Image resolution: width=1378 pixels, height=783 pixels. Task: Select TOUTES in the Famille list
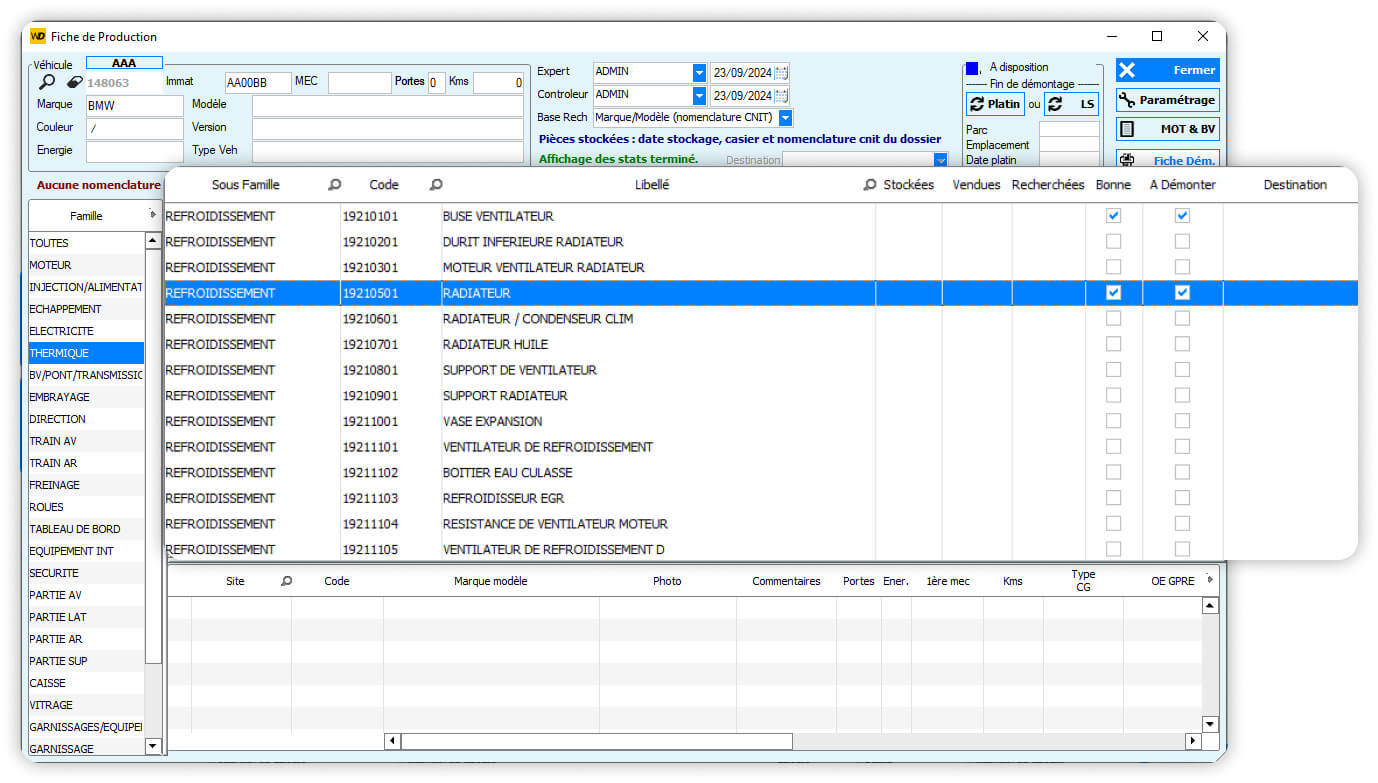point(87,243)
